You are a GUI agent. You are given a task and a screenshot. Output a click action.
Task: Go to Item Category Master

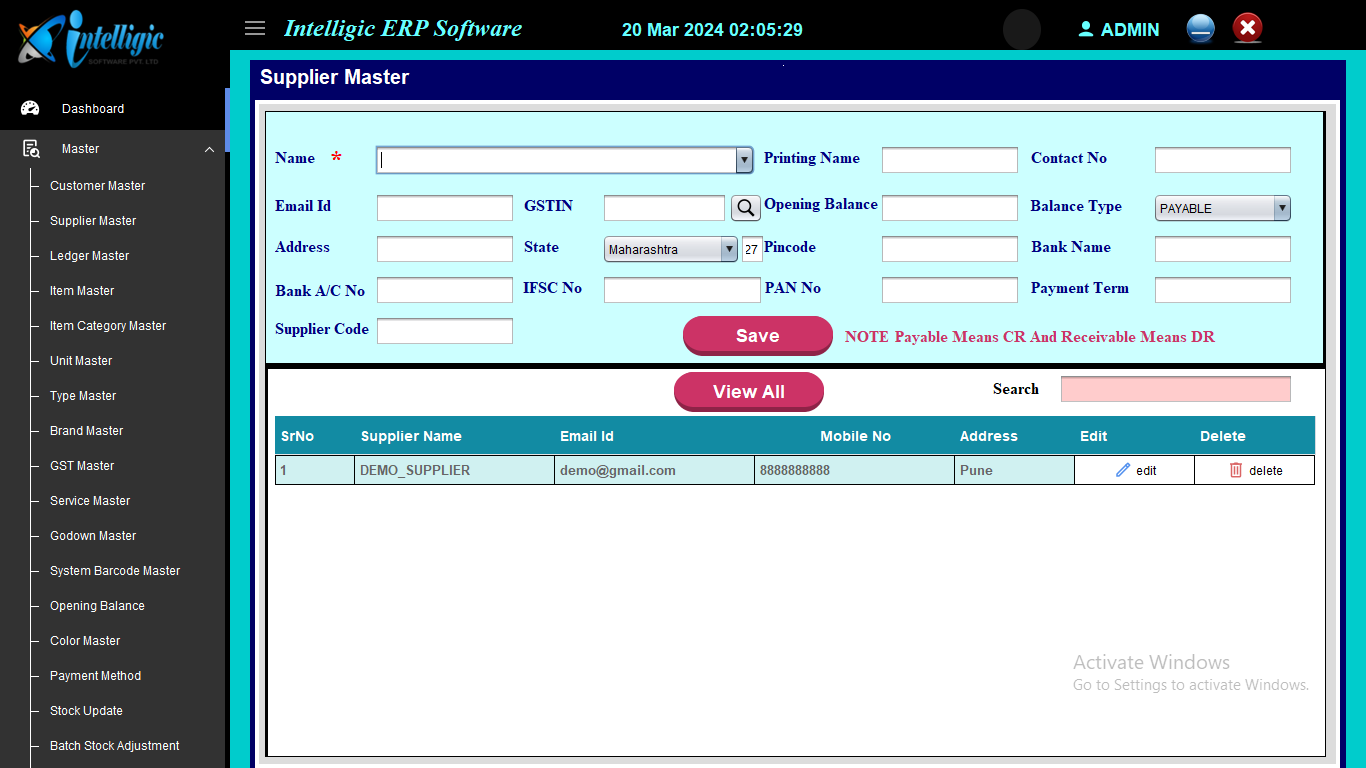[x=108, y=326]
